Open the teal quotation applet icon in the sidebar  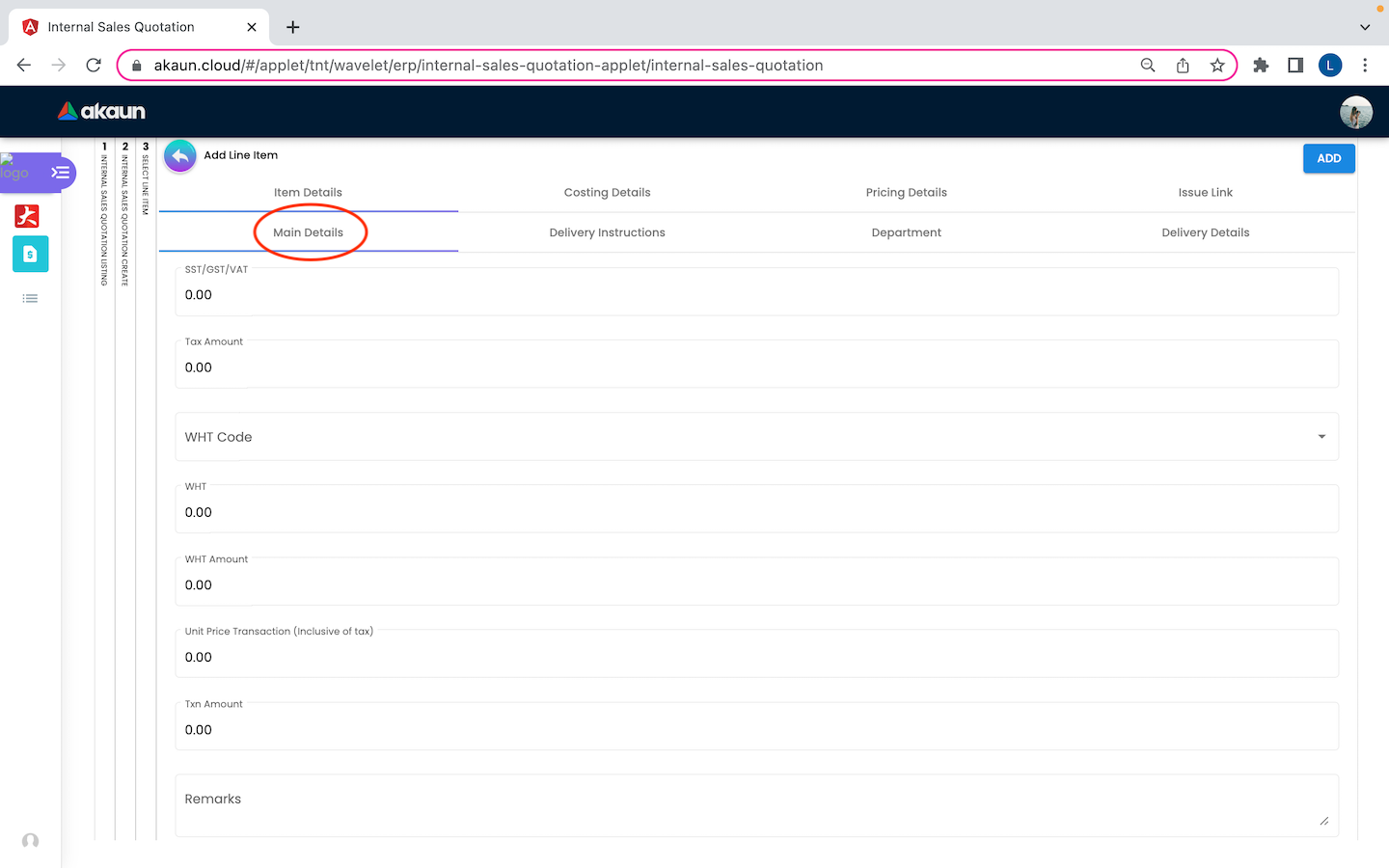[x=30, y=254]
